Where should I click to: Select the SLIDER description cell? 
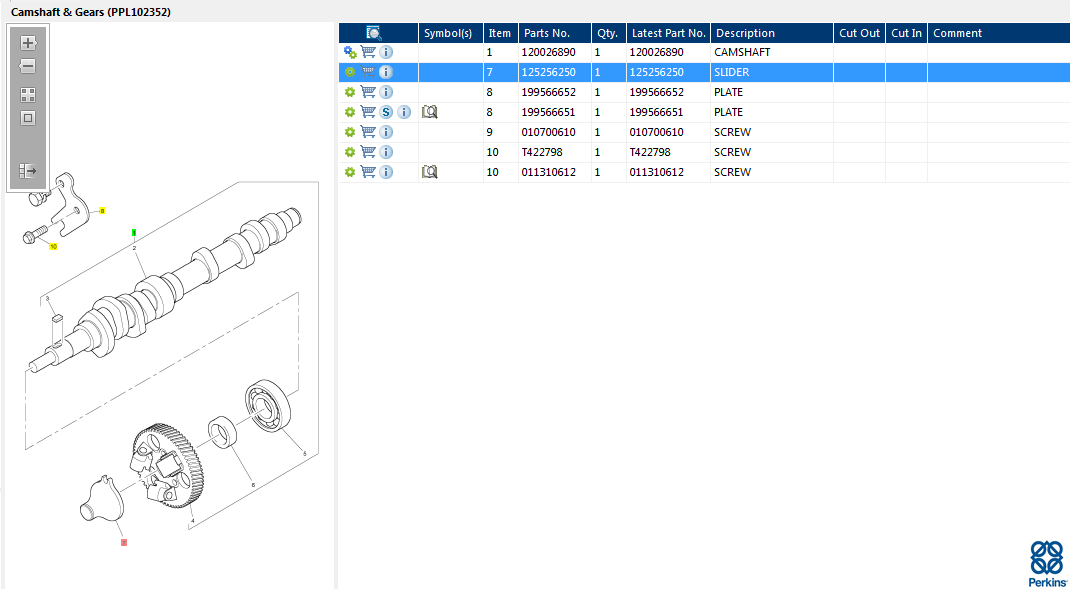772,72
